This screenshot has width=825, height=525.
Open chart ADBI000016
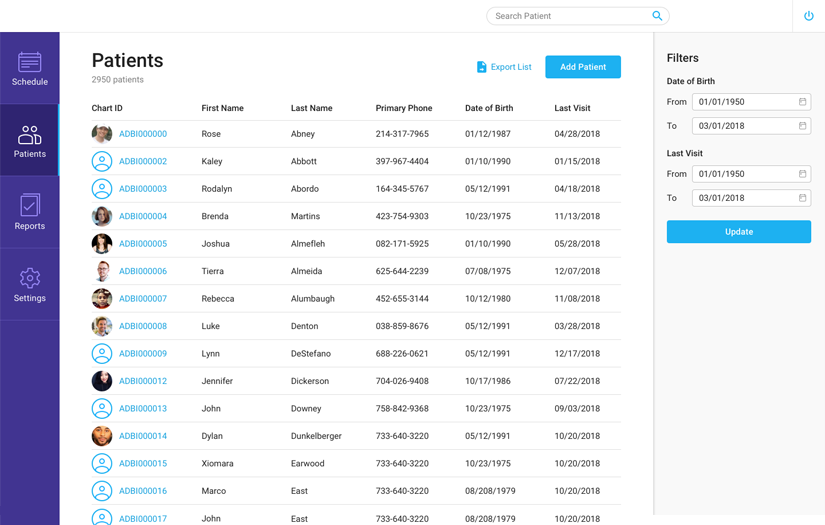coord(143,491)
